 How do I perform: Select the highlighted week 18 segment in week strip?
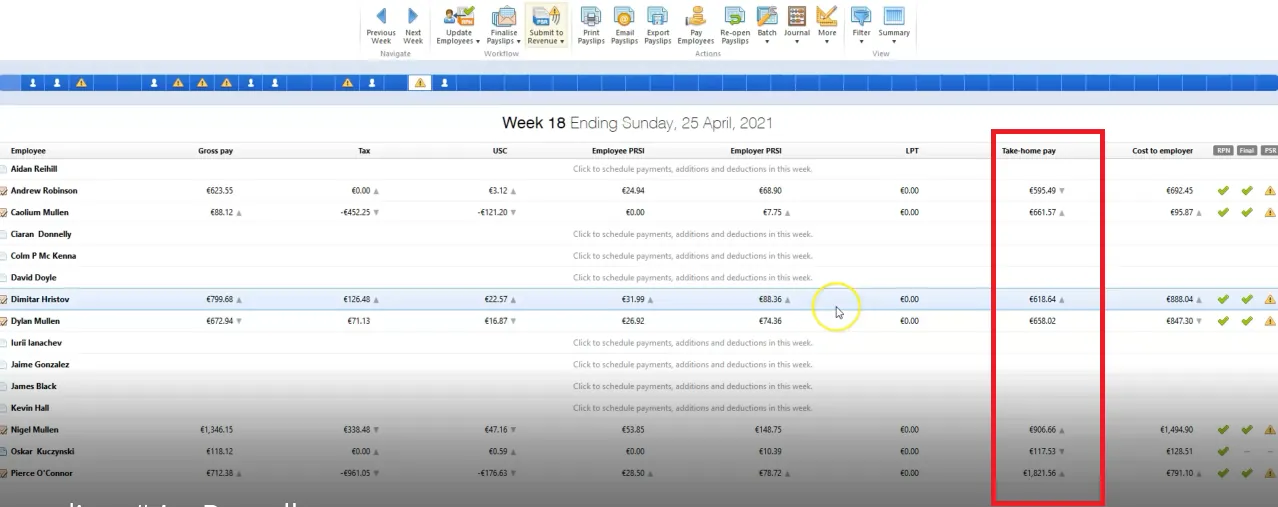pos(420,83)
